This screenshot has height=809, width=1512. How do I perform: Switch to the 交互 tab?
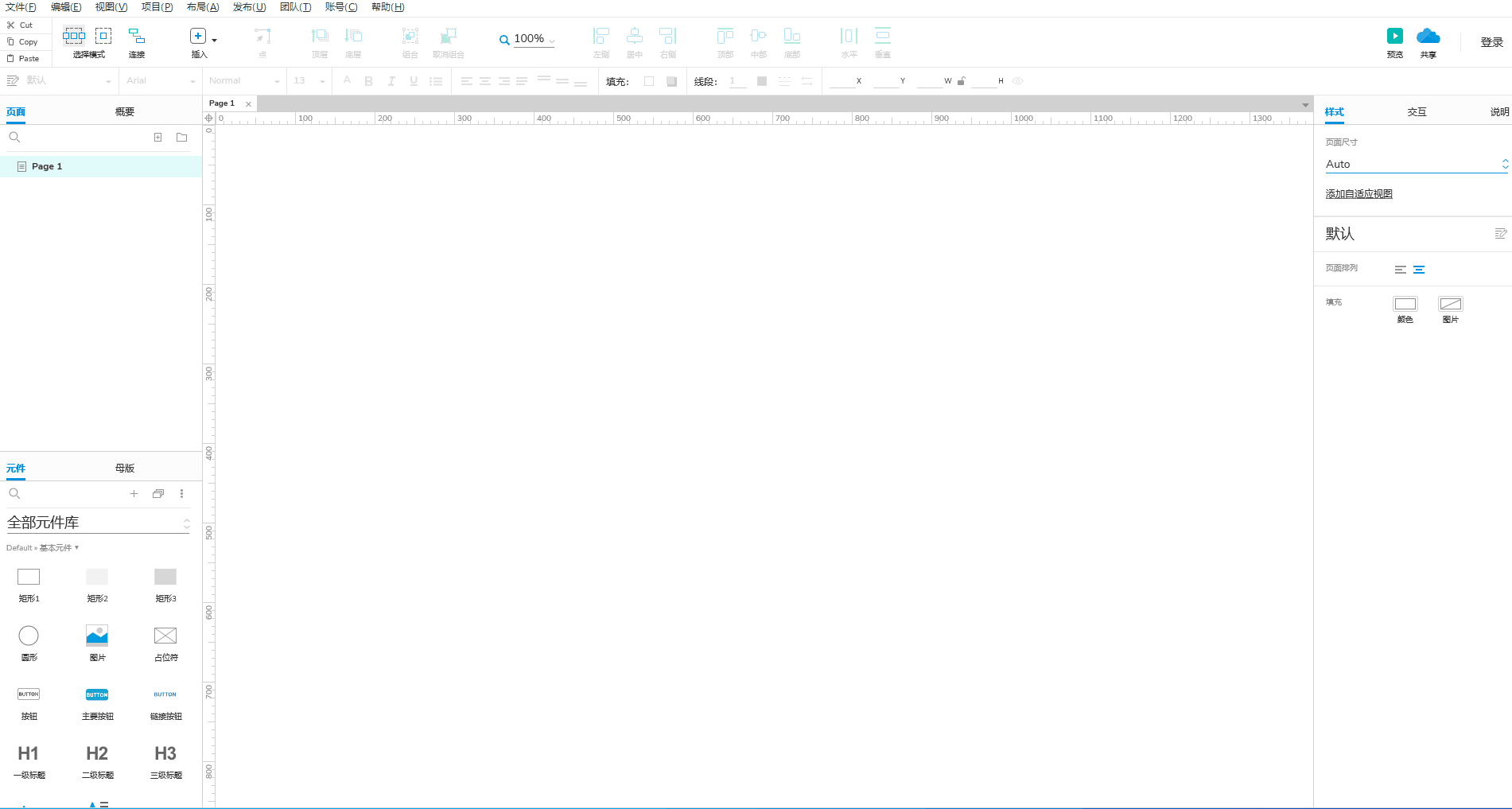coord(1417,112)
